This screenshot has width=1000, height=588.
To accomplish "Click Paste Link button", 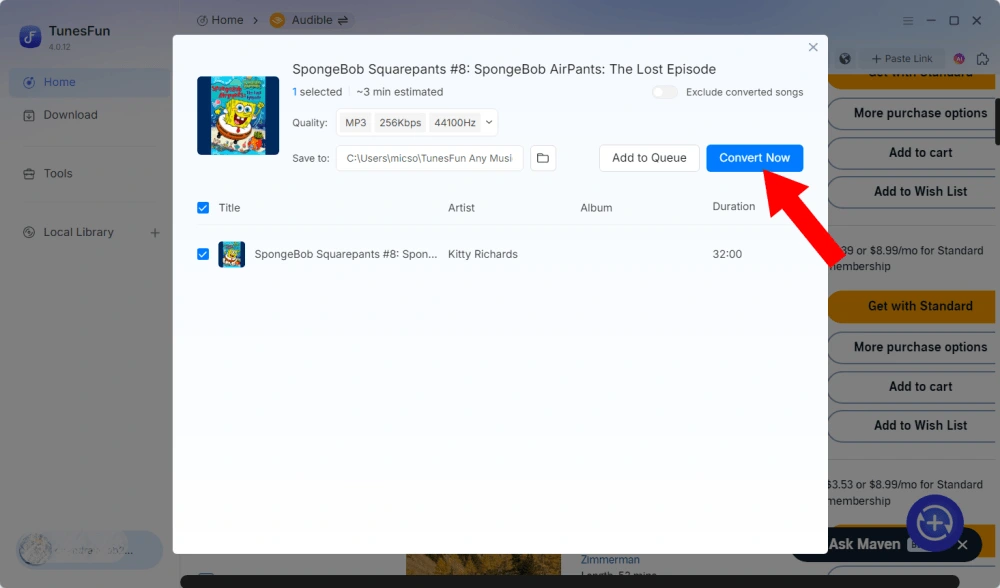I will click(x=902, y=59).
